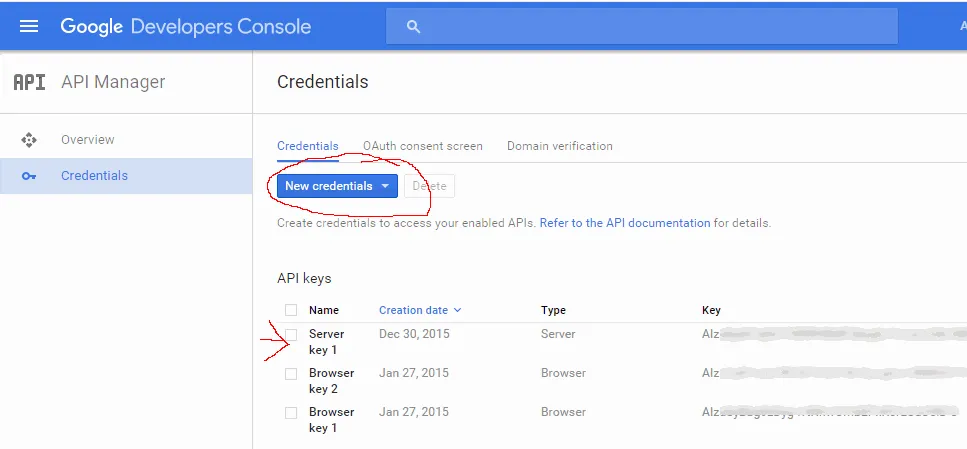The image size is (967, 449).
Task: Open the hamburger navigation menu
Action: (x=29, y=26)
